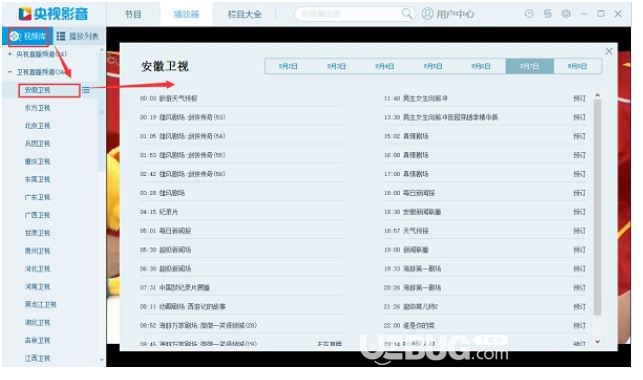Switch schedule to 9月8日 date tab
Screen dimensions: 643x380
pos(577,66)
